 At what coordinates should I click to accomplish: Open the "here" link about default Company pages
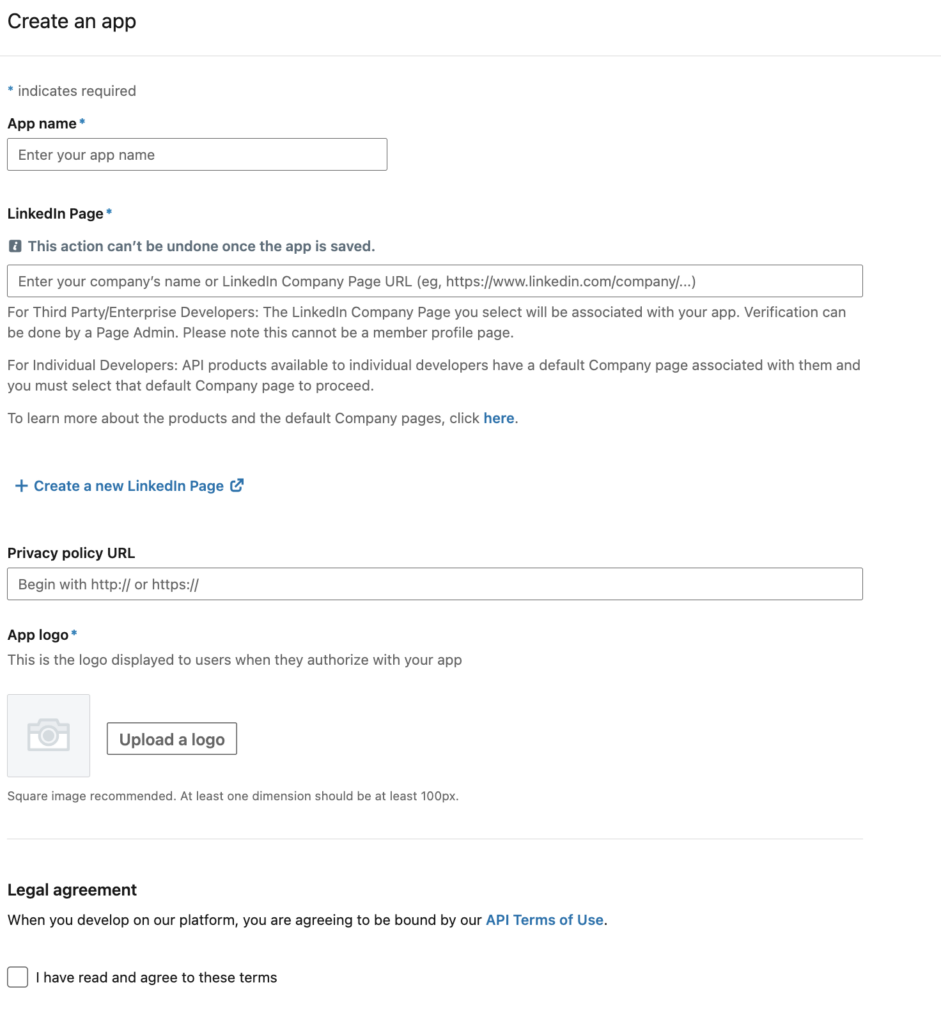point(498,418)
